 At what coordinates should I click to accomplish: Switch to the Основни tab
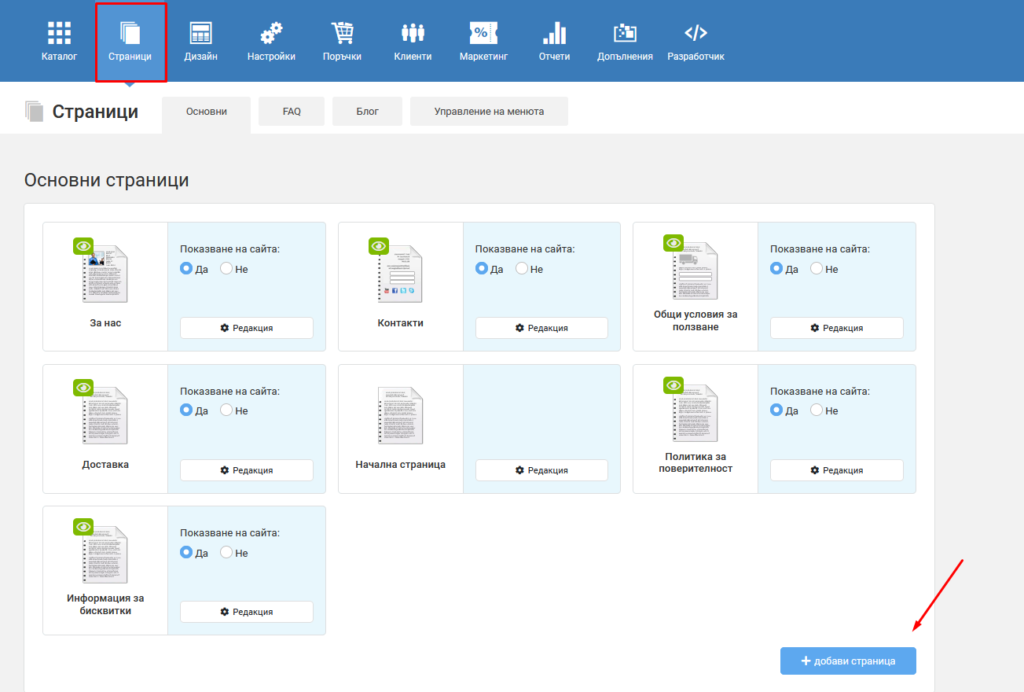(206, 112)
